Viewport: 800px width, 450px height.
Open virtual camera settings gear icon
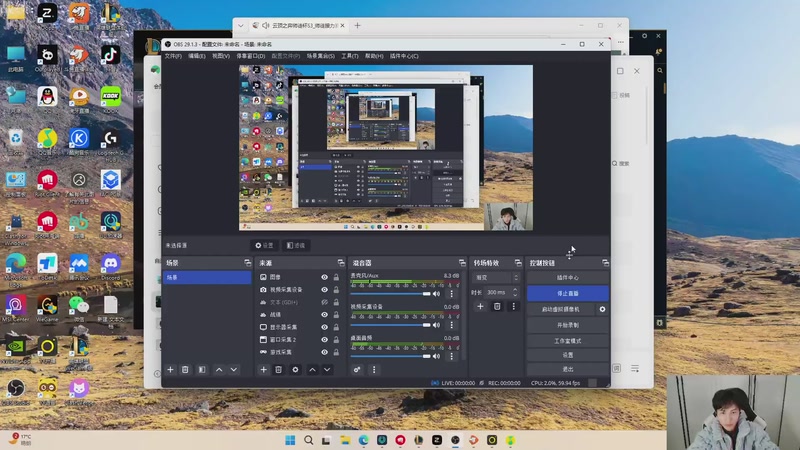tap(602, 309)
